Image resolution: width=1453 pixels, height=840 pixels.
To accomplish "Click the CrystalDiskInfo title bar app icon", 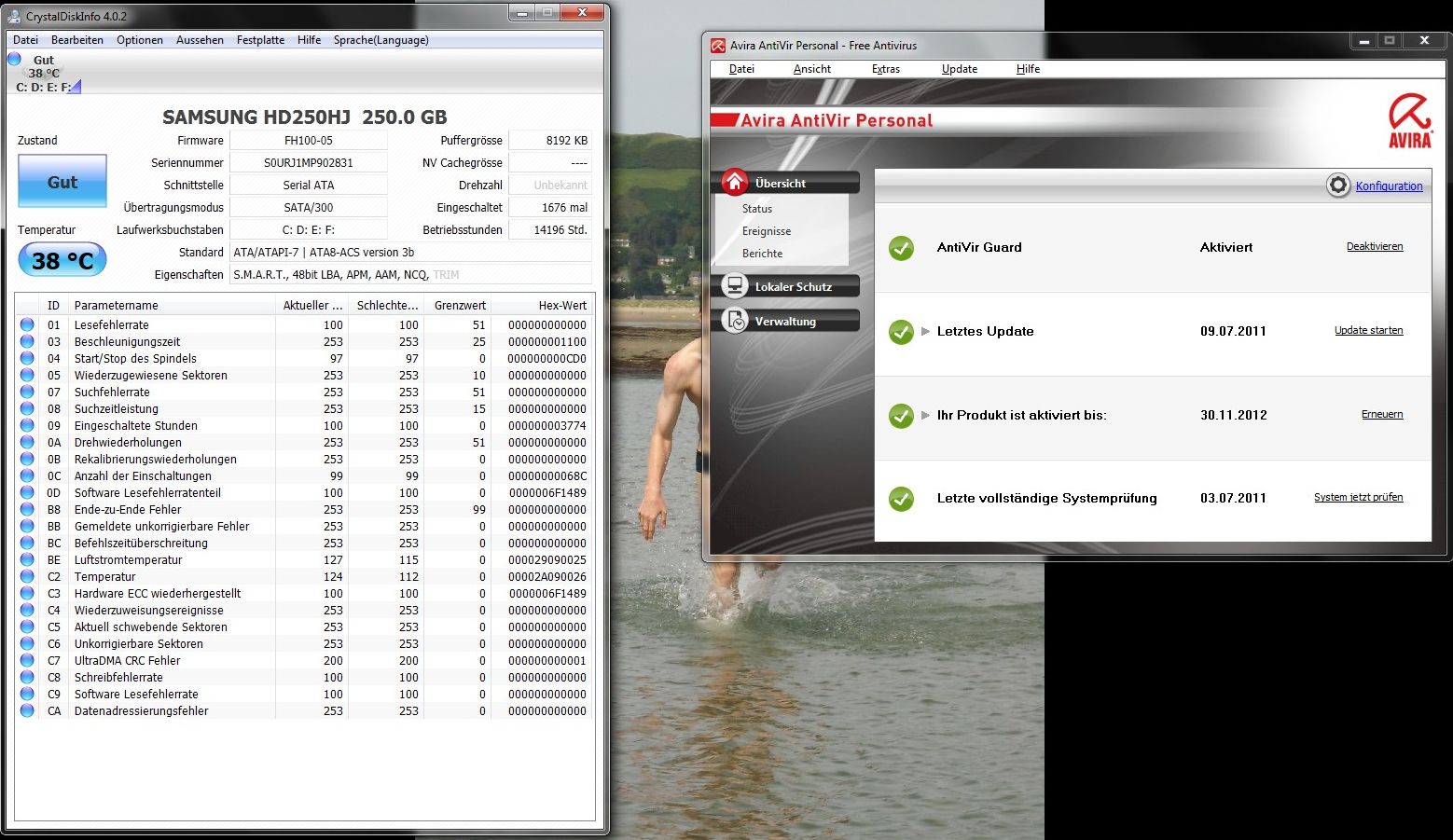I will point(14,16).
